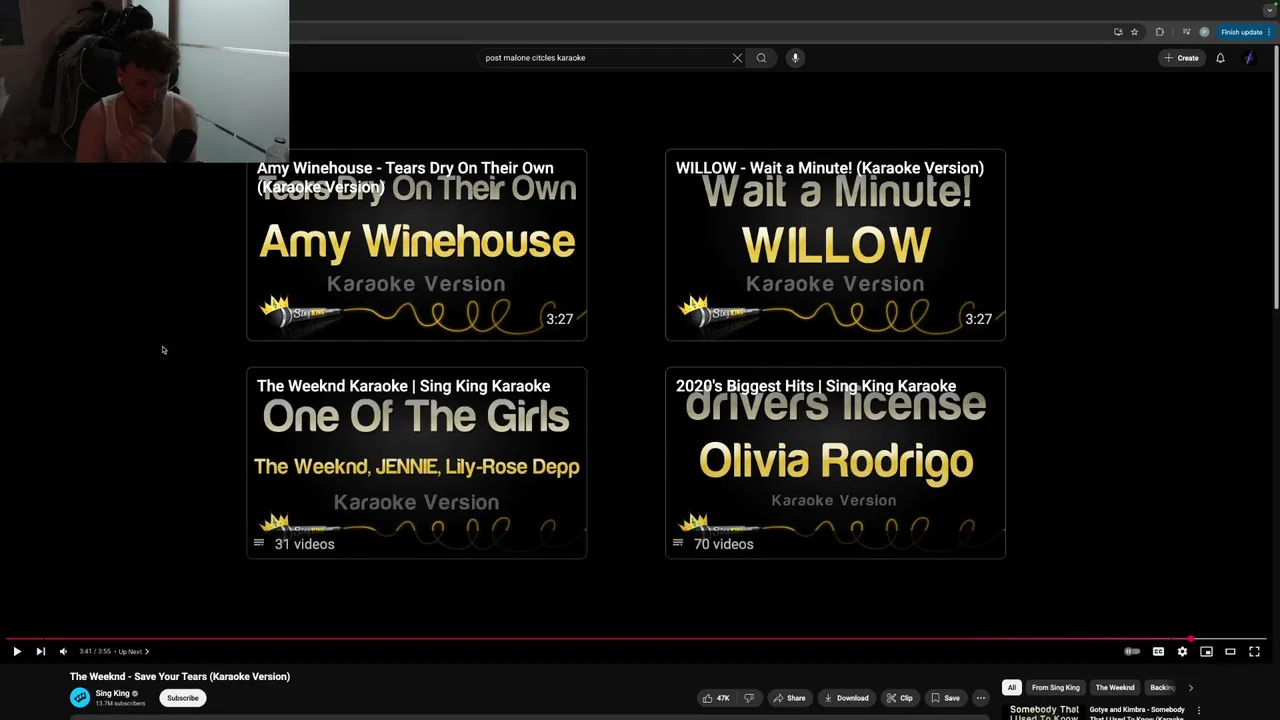Create a Clip of video

[x=899, y=698]
